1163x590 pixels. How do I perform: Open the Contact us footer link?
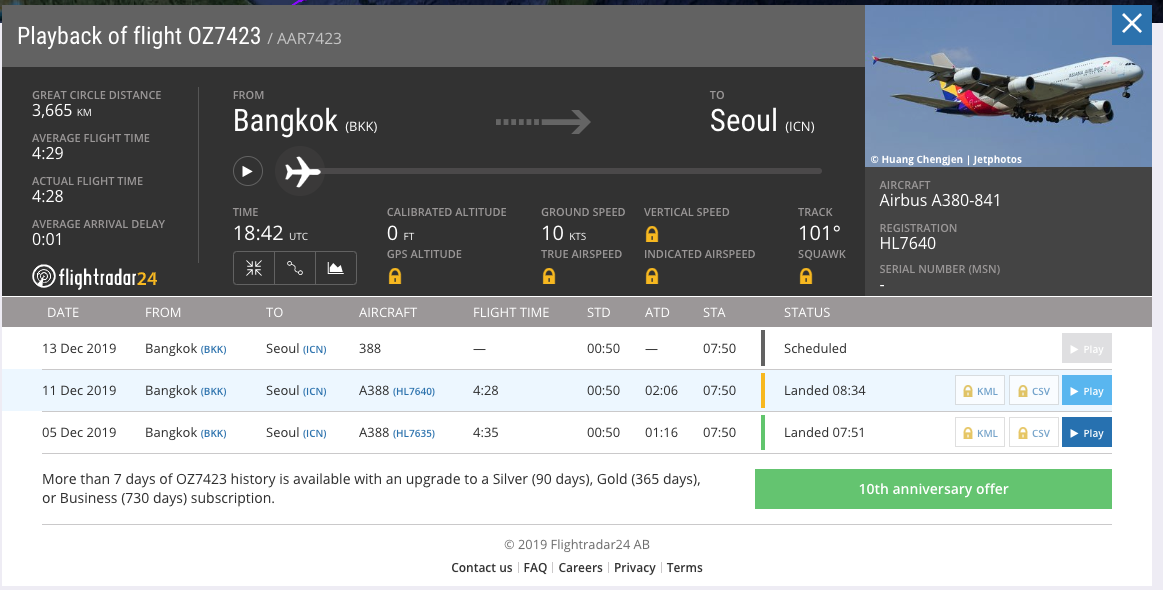pos(481,568)
